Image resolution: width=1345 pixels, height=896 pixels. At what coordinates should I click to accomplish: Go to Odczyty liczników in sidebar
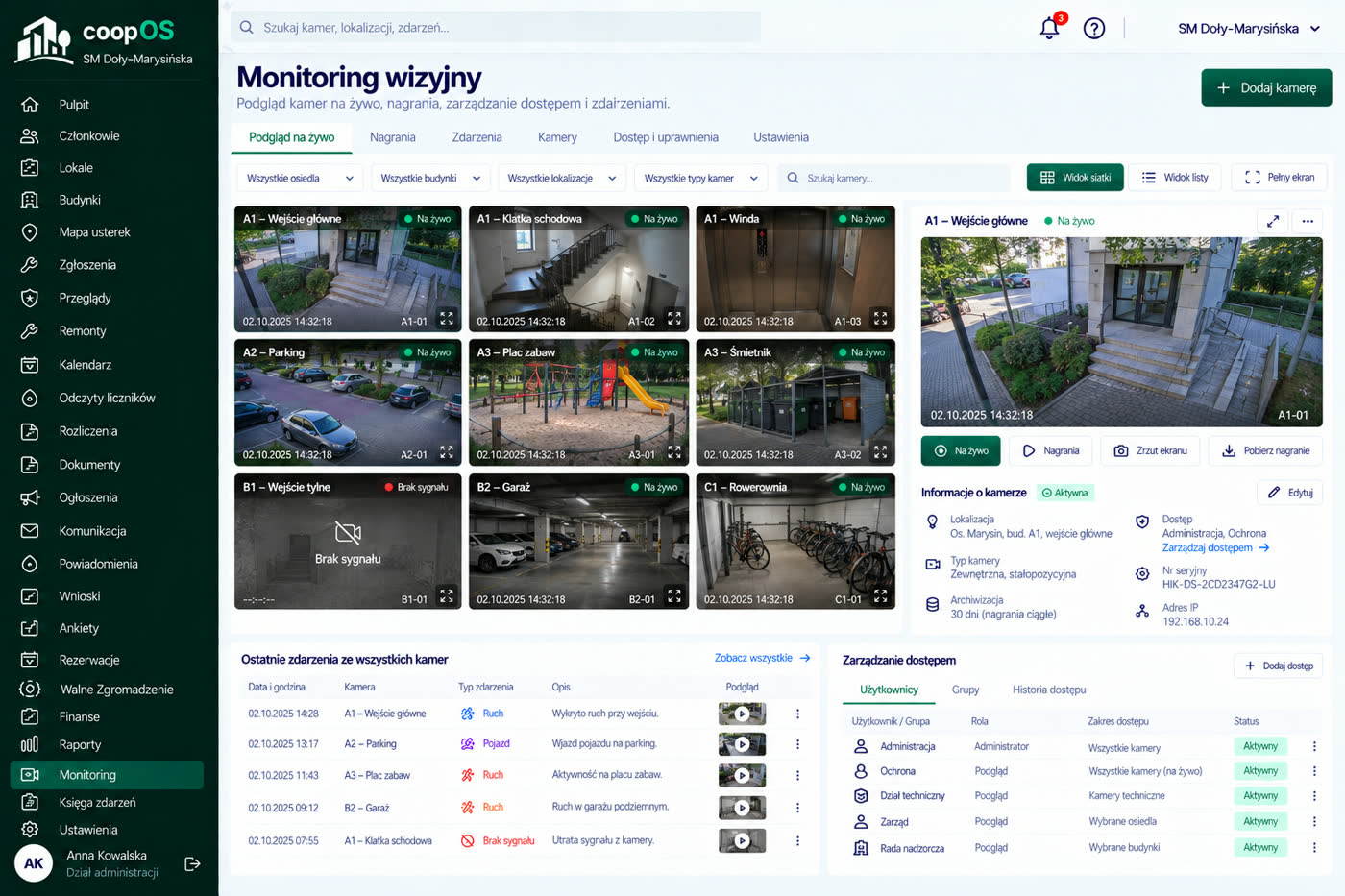(x=107, y=398)
